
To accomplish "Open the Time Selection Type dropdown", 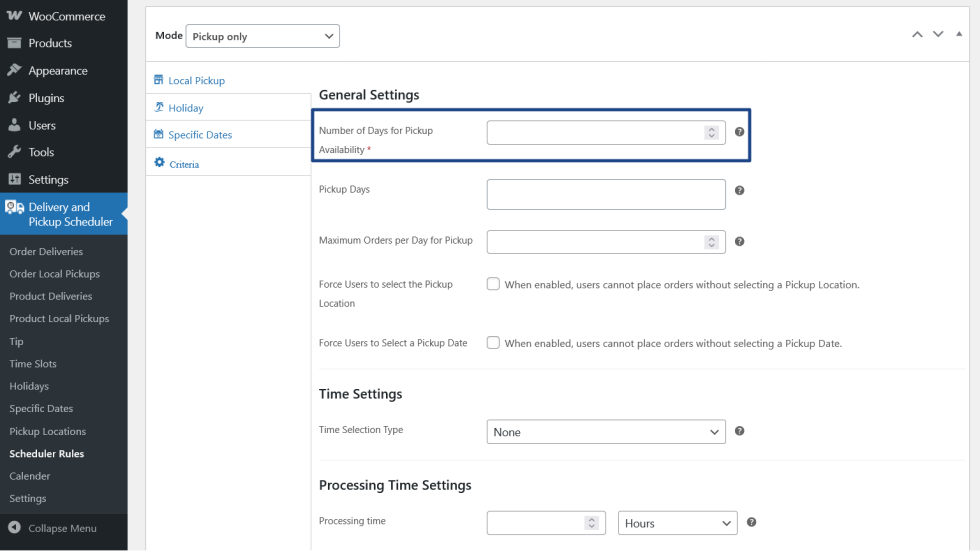I will click(x=606, y=432).
